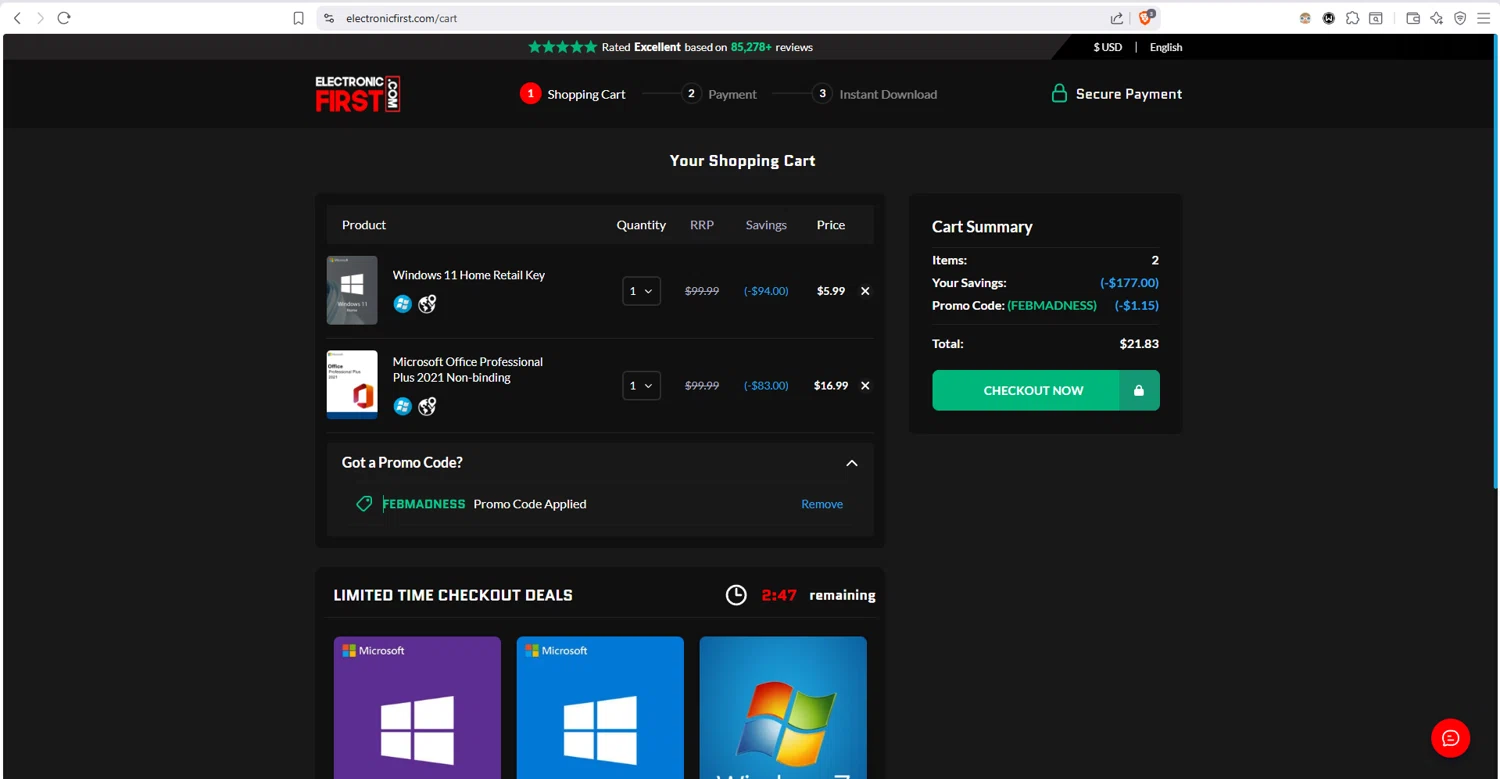The width and height of the screenshot is (1500, 779).
Task: Click Windows platform icon under Windows 11 Home
Action: tap(402, 304)
